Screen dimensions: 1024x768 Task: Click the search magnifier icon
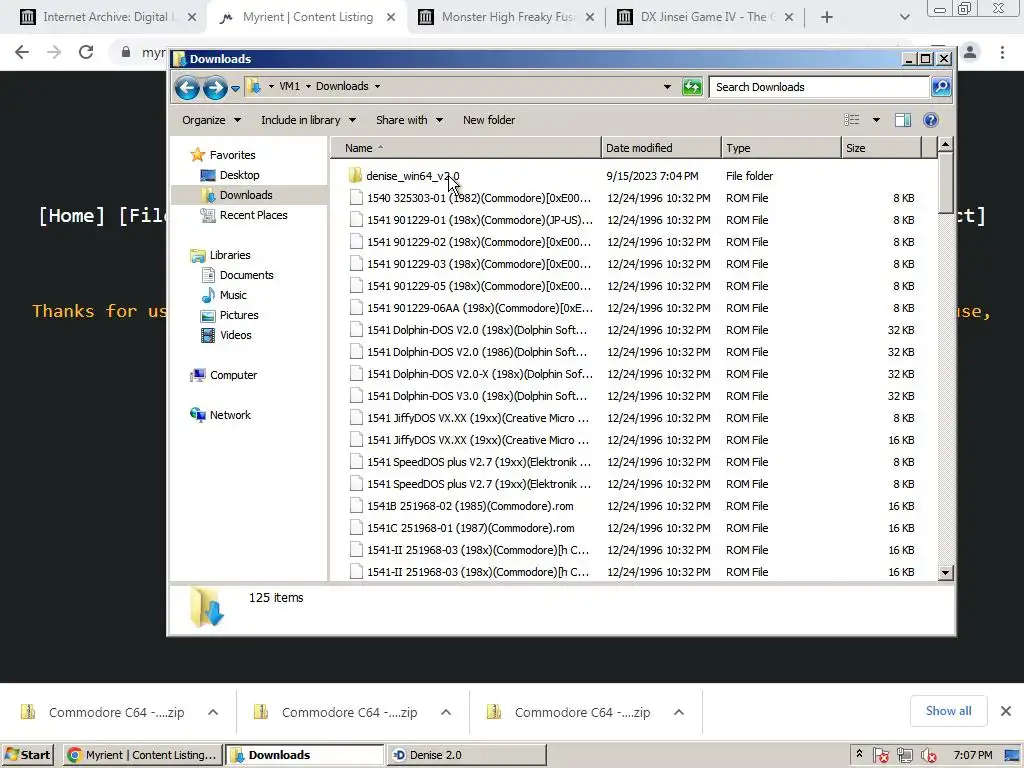[941, 86]
